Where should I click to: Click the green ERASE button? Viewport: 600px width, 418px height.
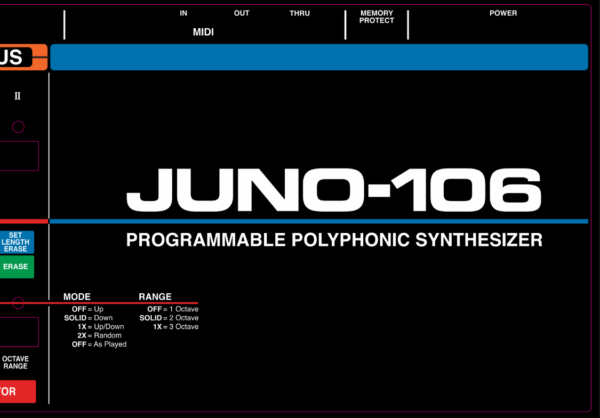[x=16, y=266]
